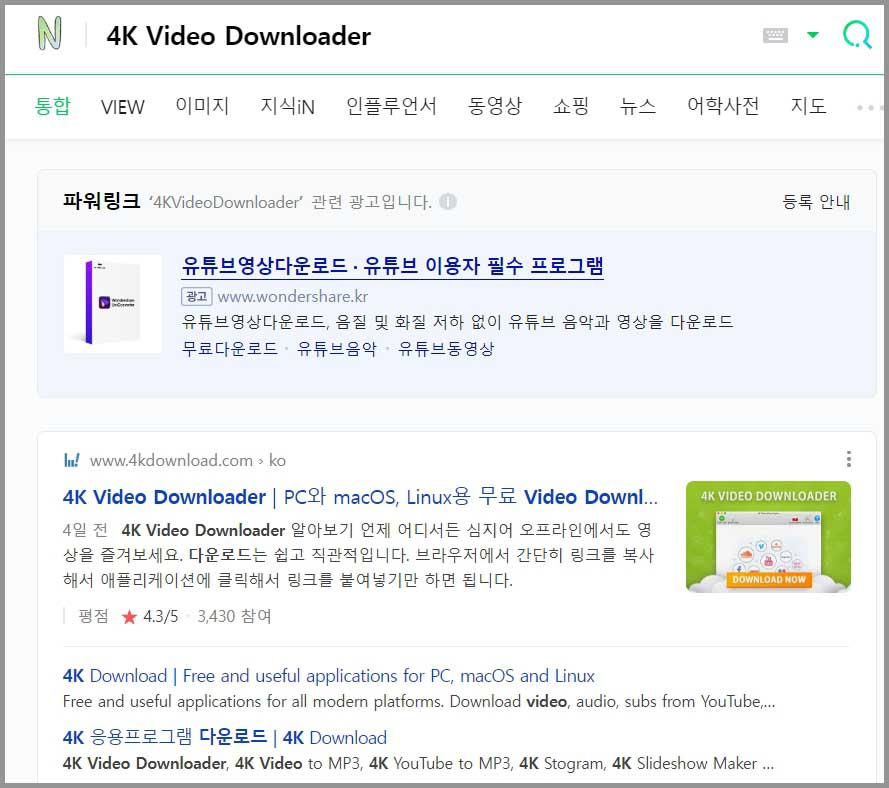The width and height of the screenshot is (889, 788).
Task: Open the 유튜브영상다운로드 ad headline link
Action: point(392,265)
